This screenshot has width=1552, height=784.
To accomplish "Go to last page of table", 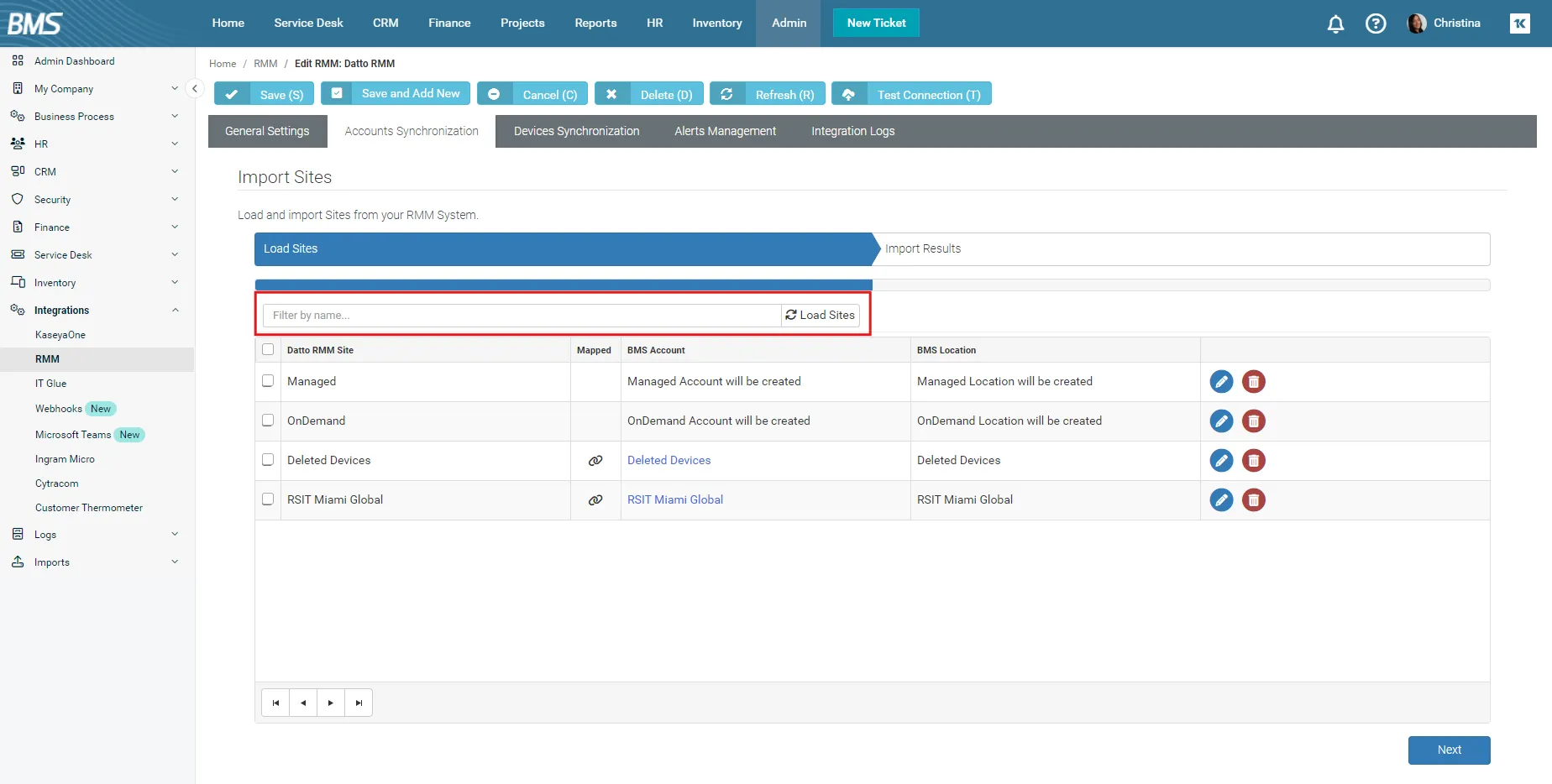I will point(359,703).
